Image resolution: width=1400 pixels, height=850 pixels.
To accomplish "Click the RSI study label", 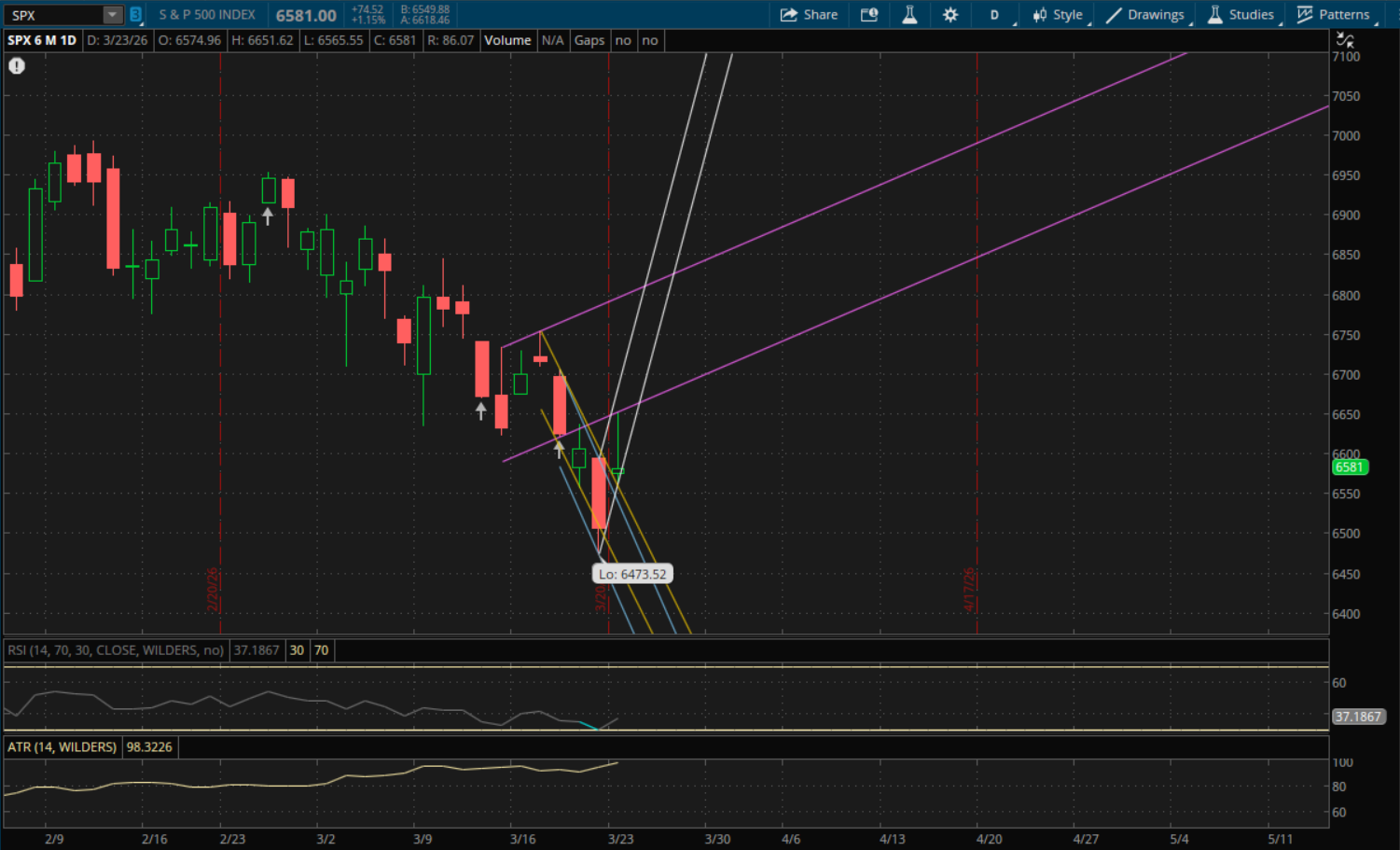I will click(x=116, y=650).
